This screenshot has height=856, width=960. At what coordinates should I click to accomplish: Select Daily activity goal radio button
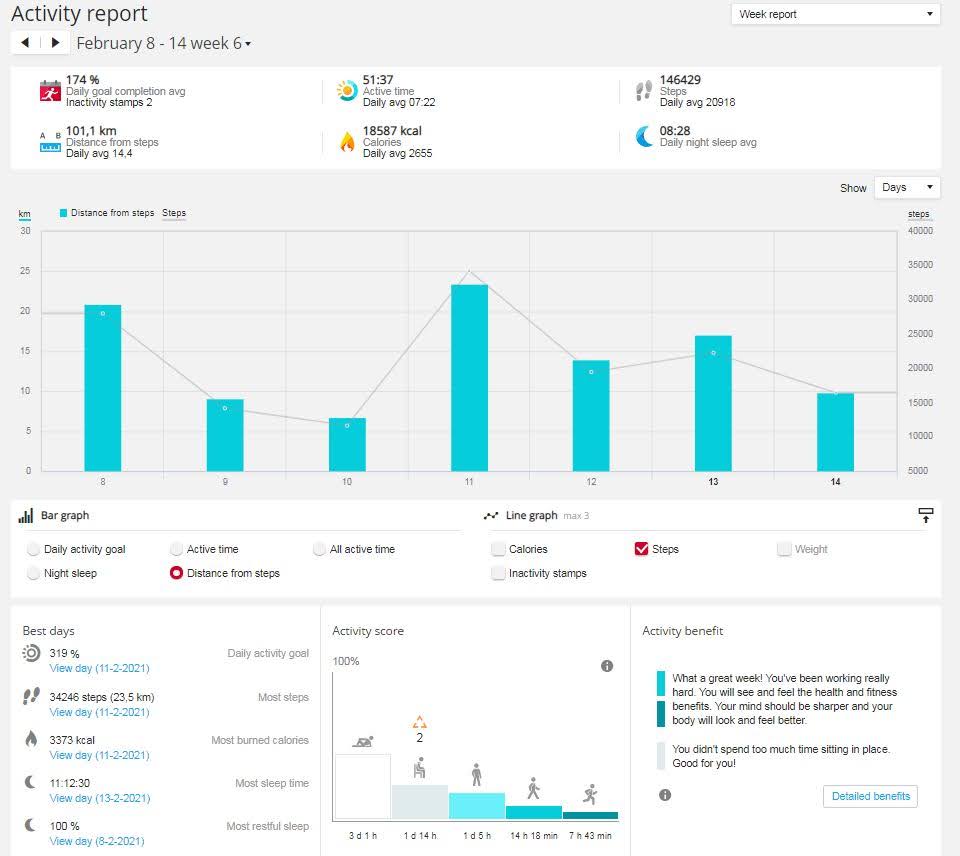tap(34, 549)
